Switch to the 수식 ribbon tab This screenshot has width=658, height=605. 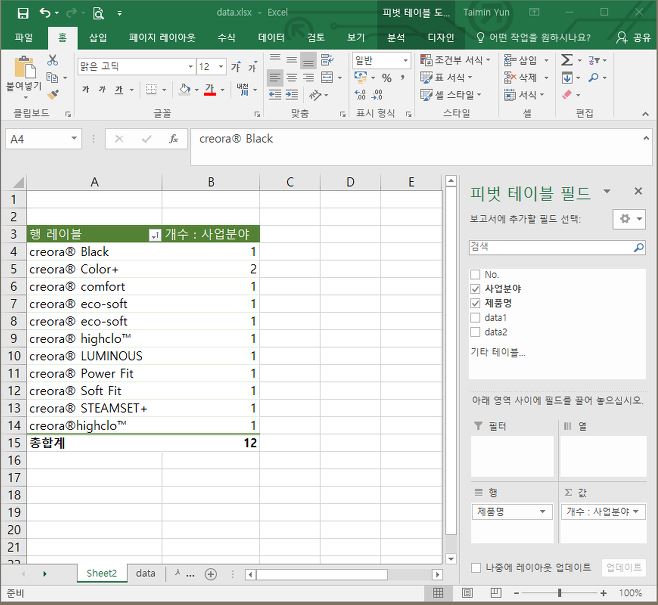tap(227, 38)
